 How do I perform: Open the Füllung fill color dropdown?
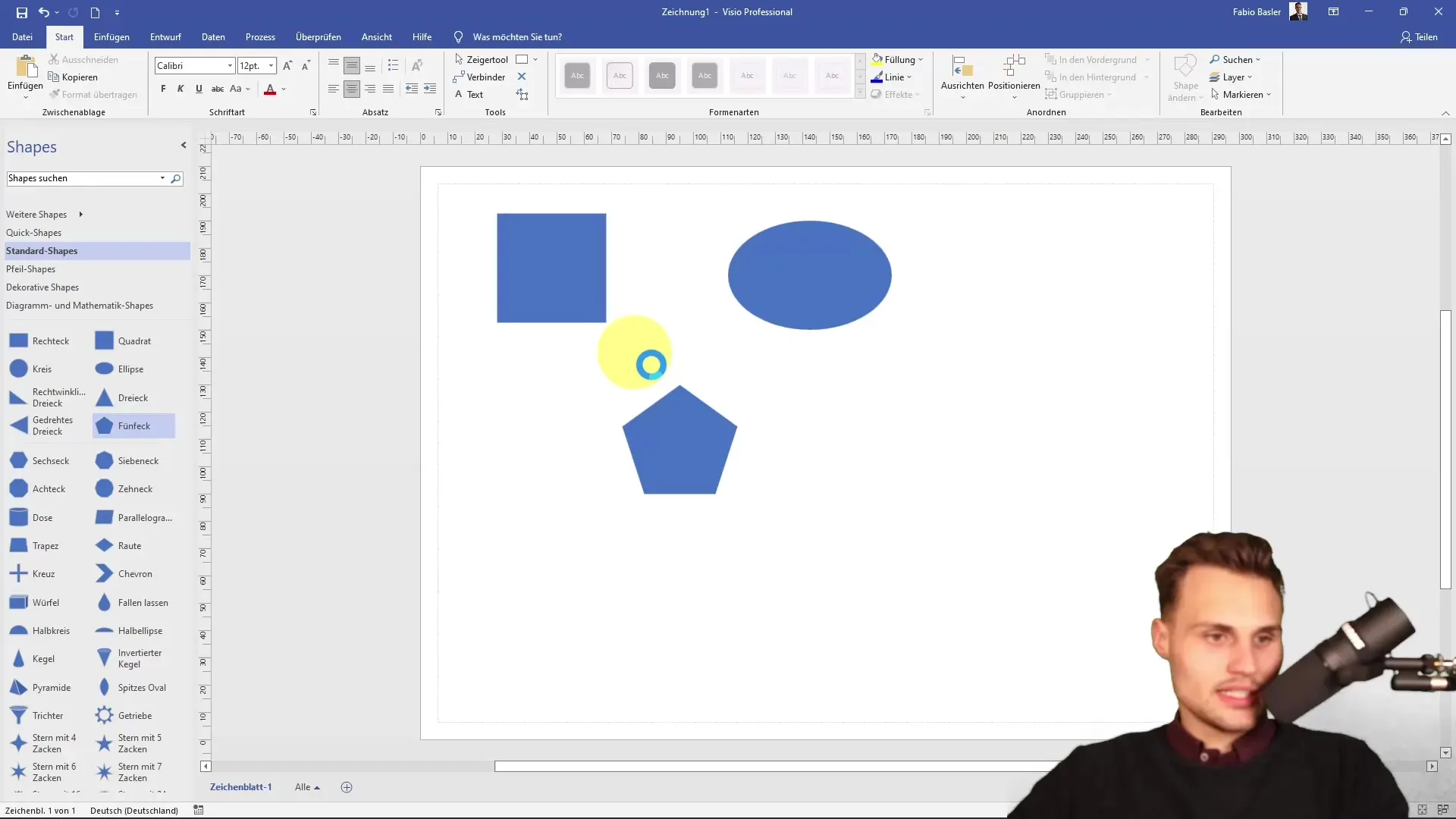897,59
